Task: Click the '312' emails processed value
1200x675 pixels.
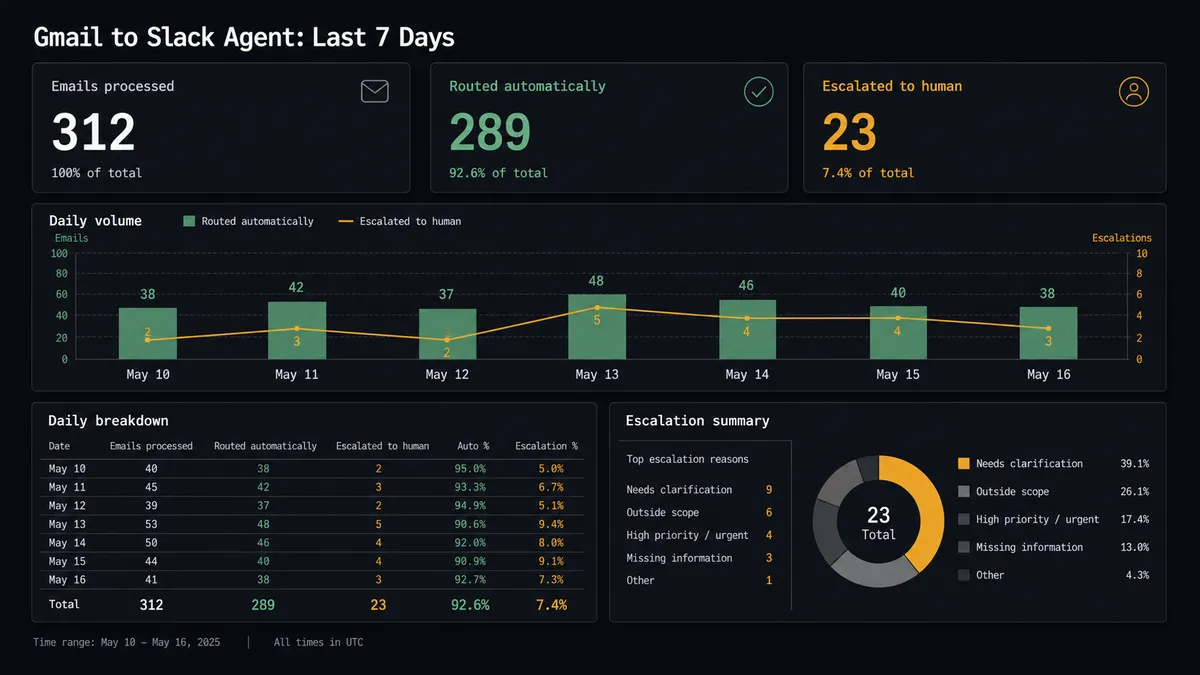Action: 93,133
